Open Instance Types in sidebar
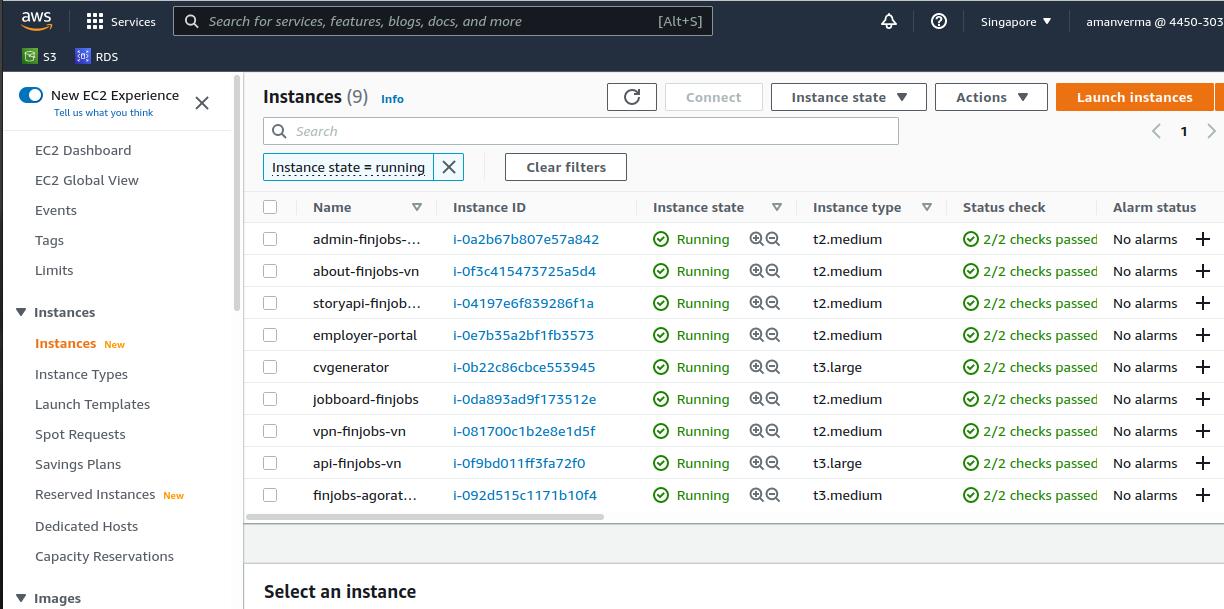The width and height of the screenshot is (1224, 609). (x=81, y=374)
